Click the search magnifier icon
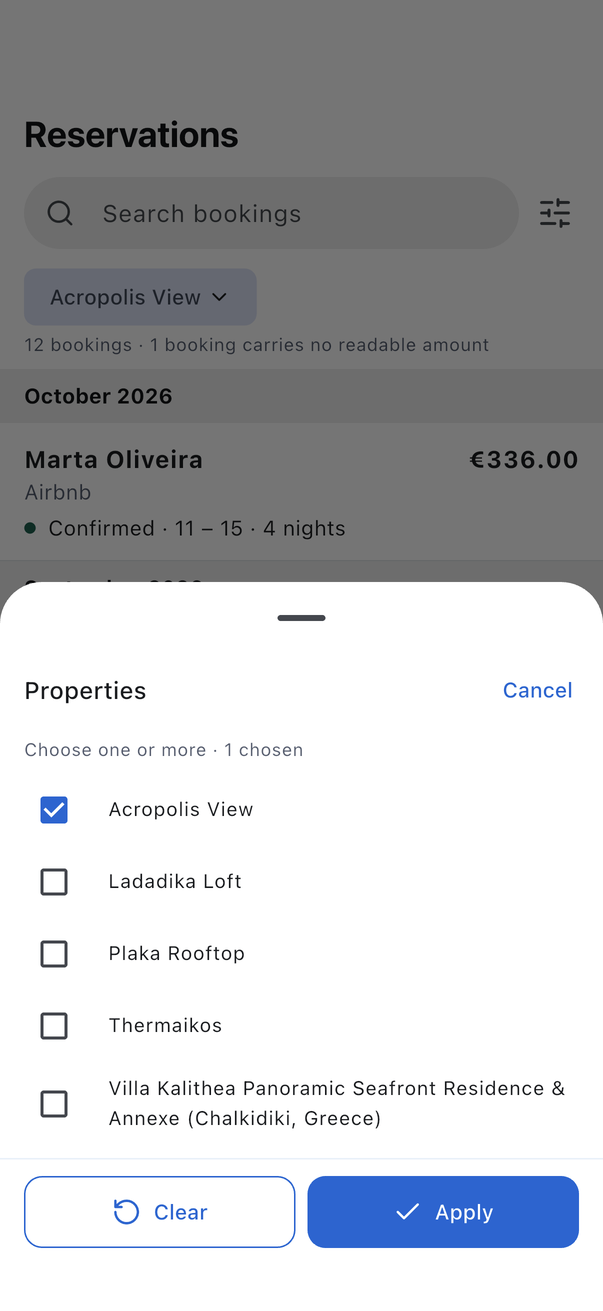The image size is (603, 1311). coord(60,213)
